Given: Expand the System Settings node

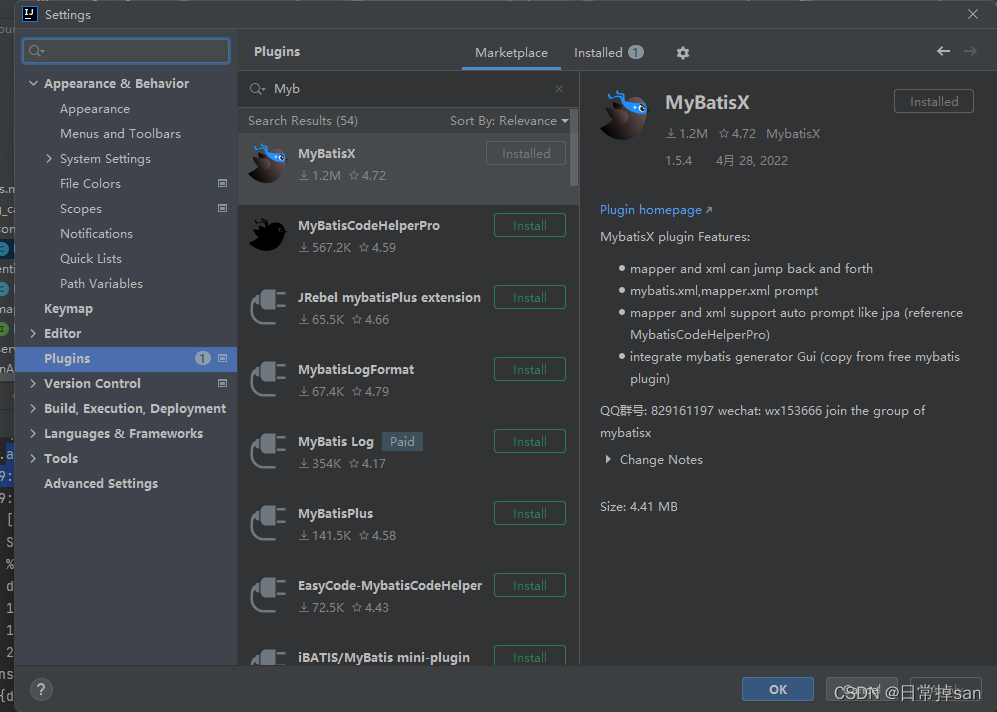Looking at the screenshot, I should click(x=49, y=158).
